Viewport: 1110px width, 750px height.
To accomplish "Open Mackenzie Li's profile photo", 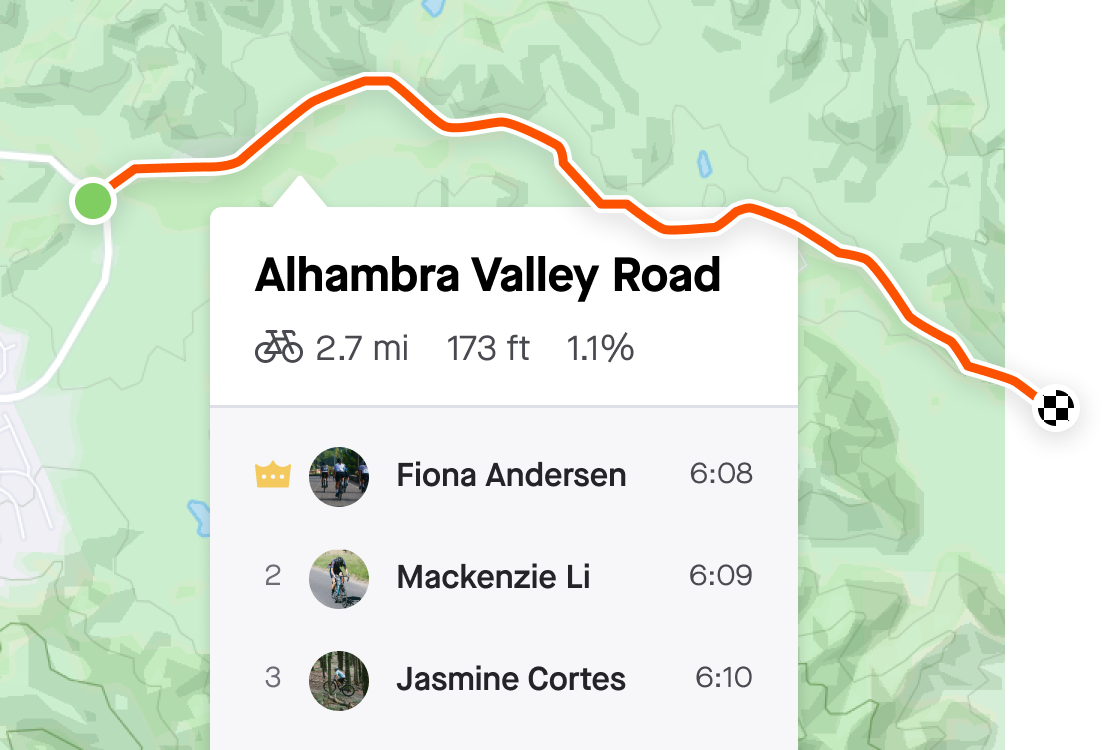I will [339, 578].
